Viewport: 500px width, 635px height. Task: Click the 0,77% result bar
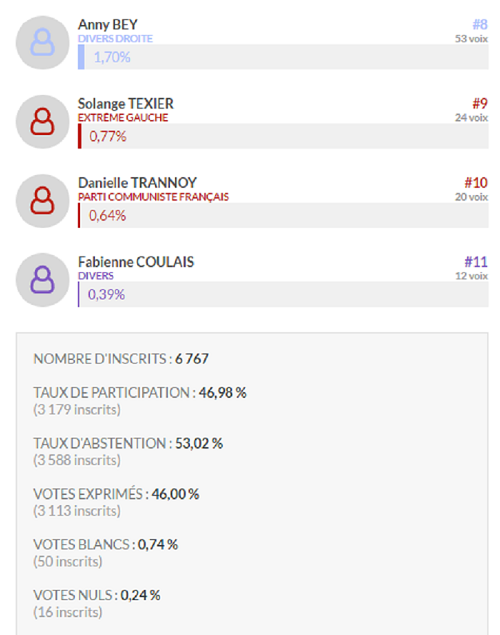[x=283, y=136]
